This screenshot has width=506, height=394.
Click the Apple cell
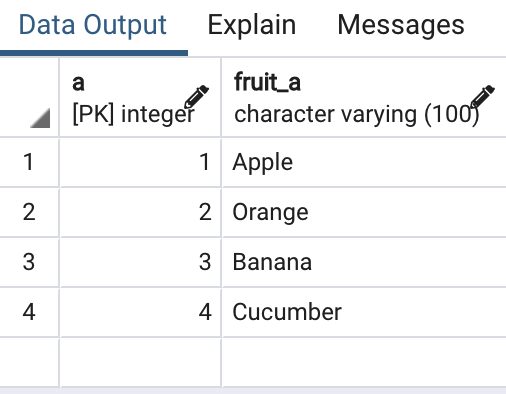pyautogui.click(x=364, y=162)
